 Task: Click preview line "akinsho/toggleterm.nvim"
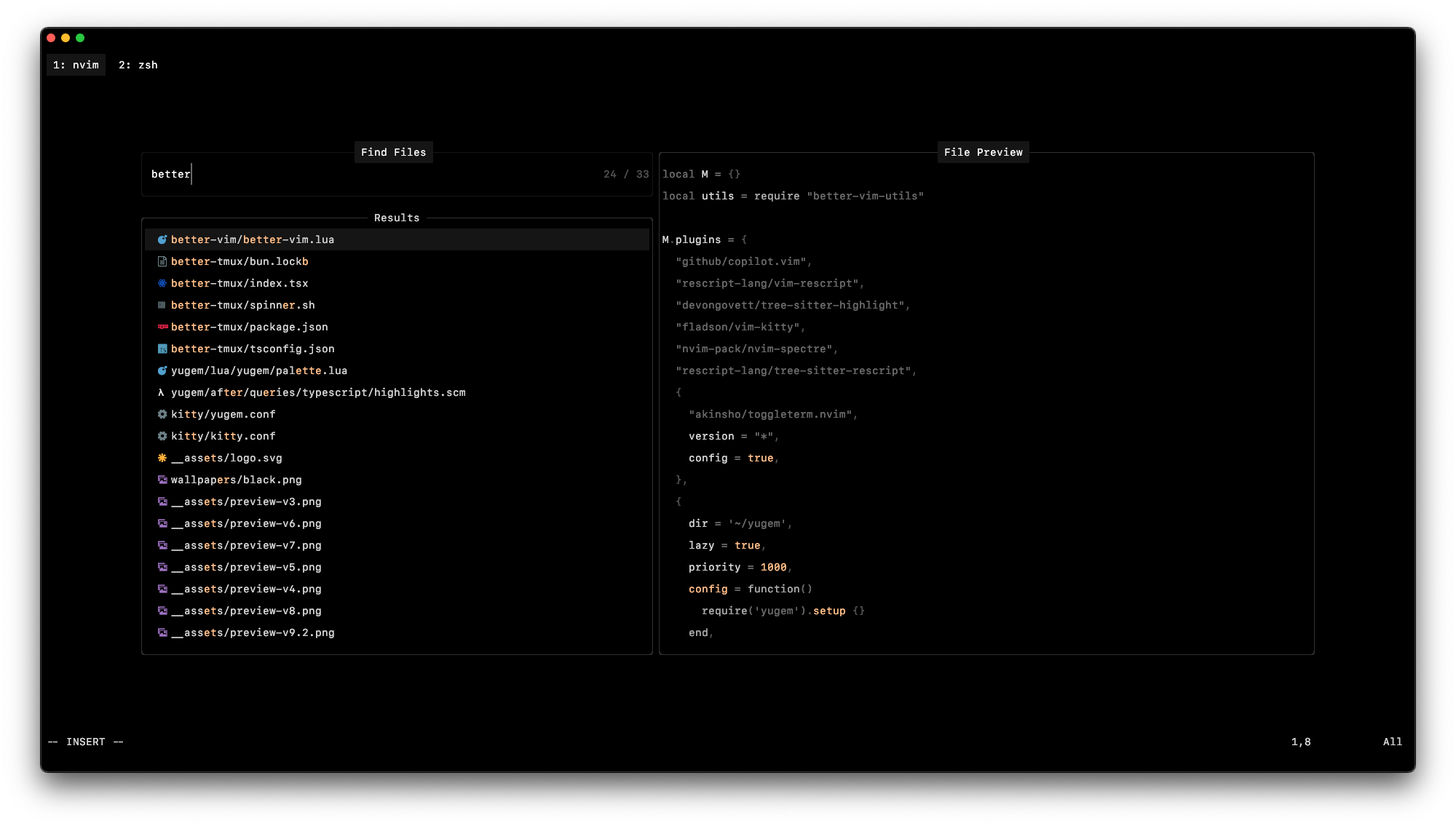773,414
